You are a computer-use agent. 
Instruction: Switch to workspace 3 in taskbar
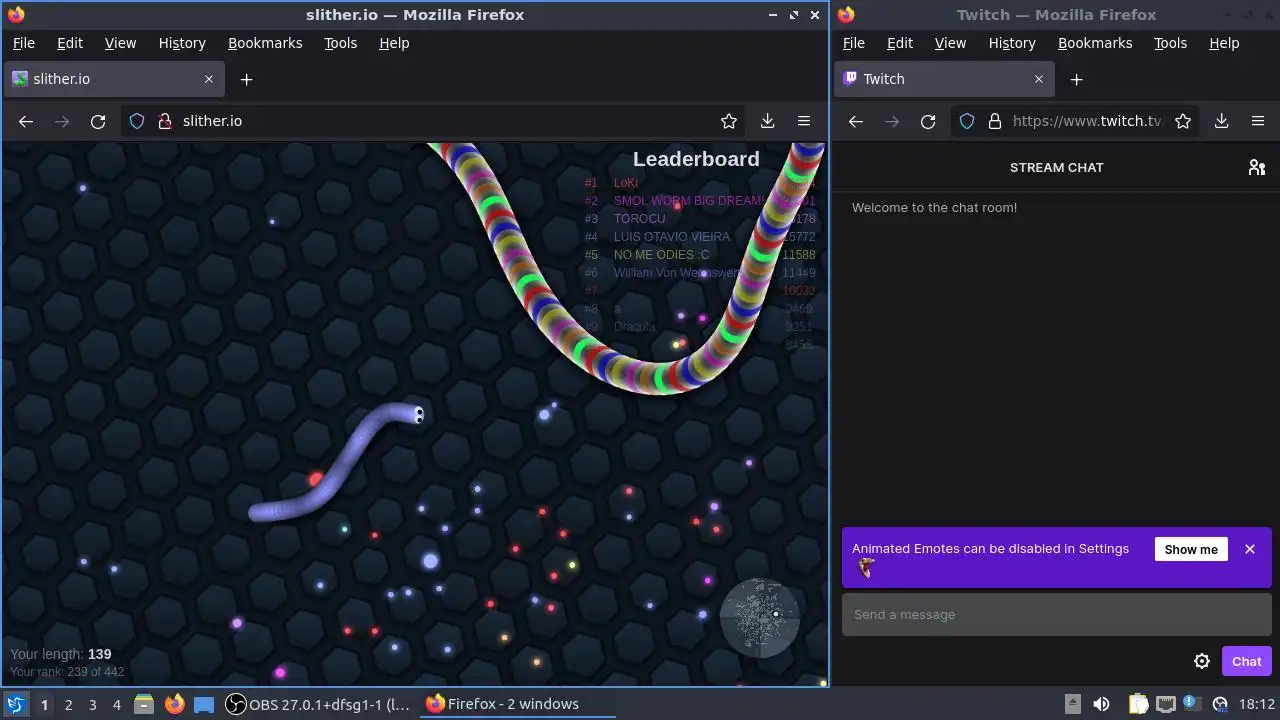click(92, 704)
